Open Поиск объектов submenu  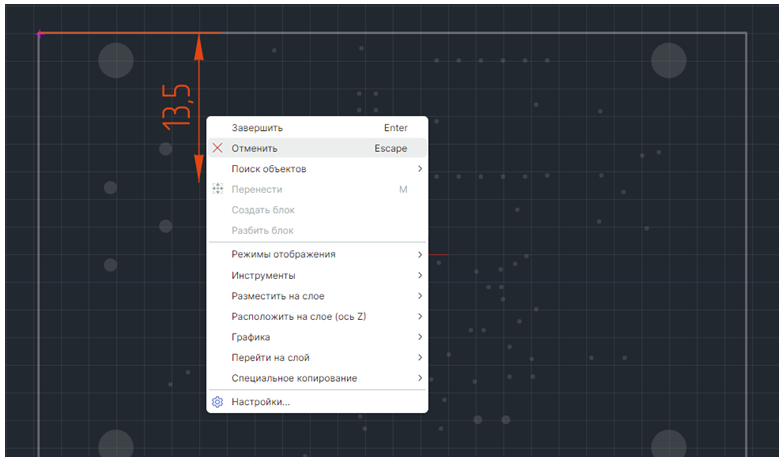click(x=317, y=169)
